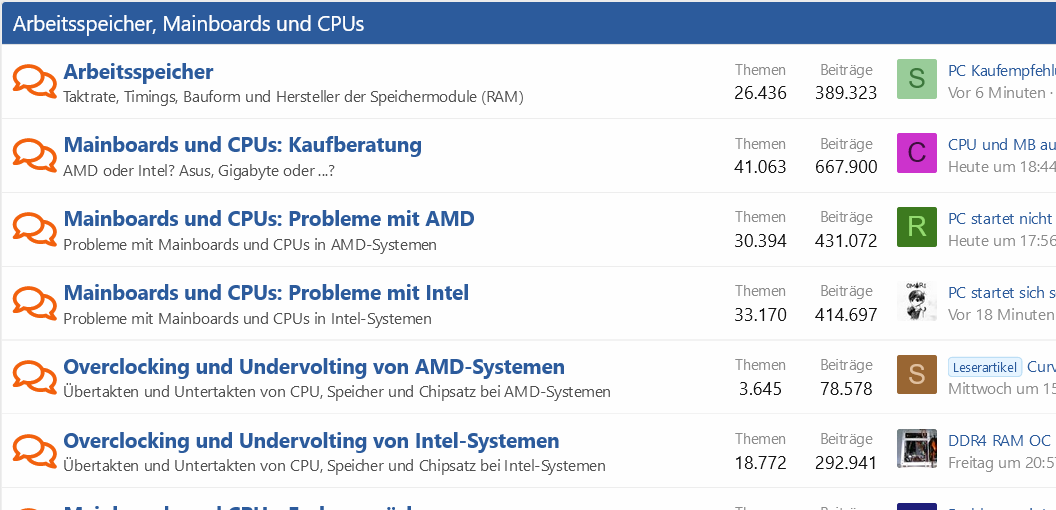Click the category header Arbeitsspeicher, Mainboards und CPUs

pyautogui.click(x=188, y=23)
